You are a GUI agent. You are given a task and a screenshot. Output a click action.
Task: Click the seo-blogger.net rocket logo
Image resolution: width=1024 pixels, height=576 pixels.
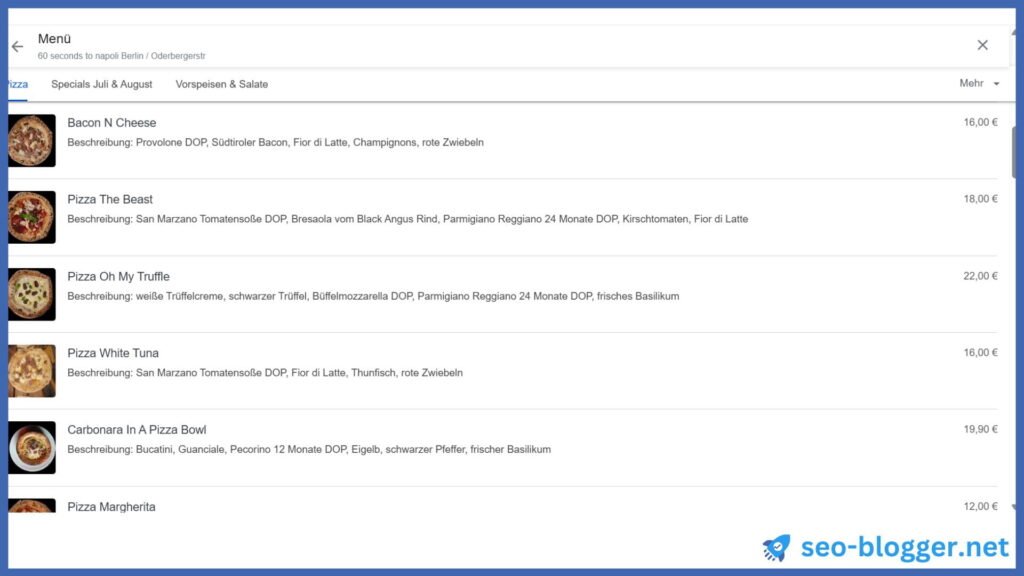pyautogui.click(x=776, y=547)
